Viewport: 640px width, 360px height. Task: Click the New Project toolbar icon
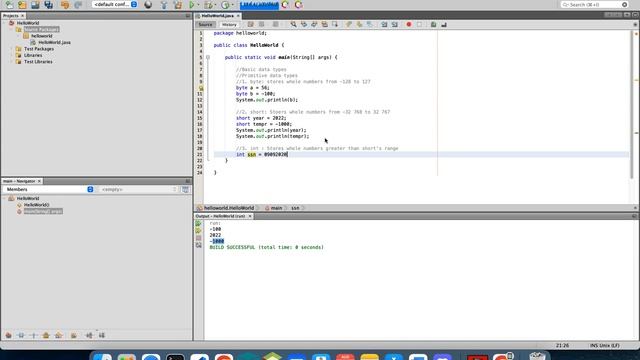(x=22, y=5)
